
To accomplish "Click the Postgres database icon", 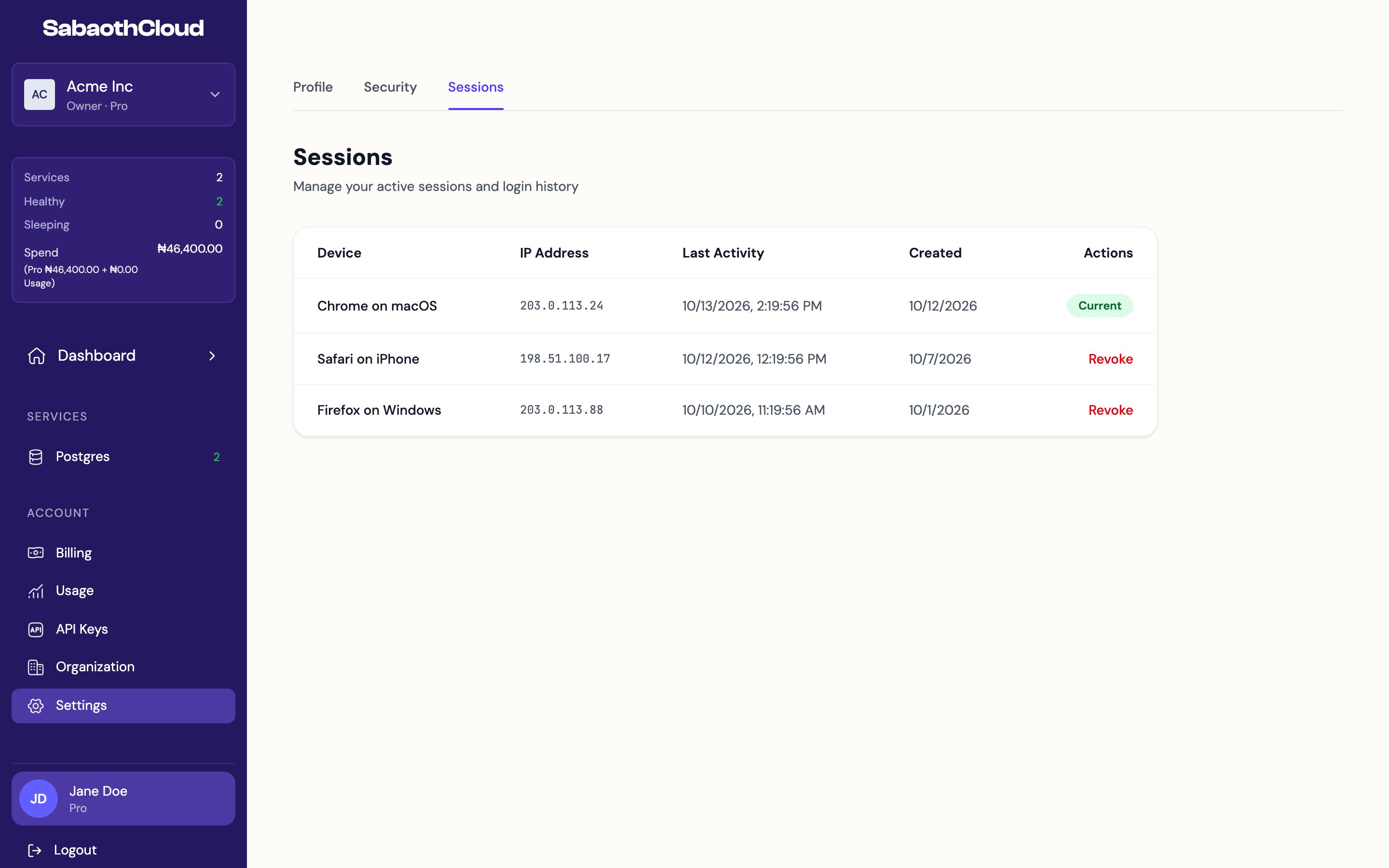I will (36, 457).
